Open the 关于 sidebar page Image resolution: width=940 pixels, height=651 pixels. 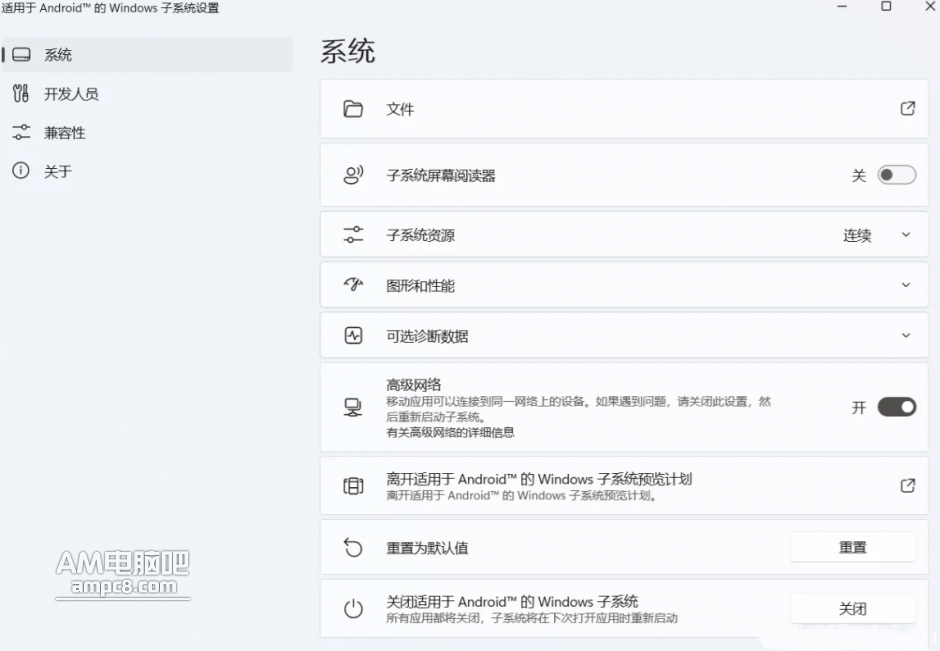147,171
